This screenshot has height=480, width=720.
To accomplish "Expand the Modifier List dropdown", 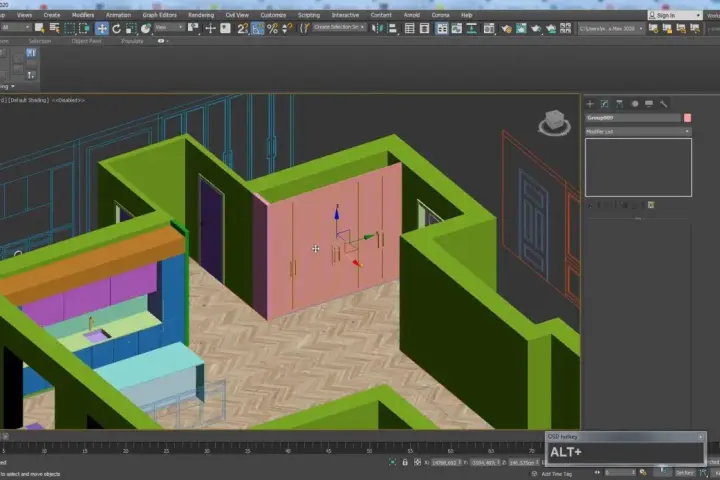I will (x=638, y=132).
